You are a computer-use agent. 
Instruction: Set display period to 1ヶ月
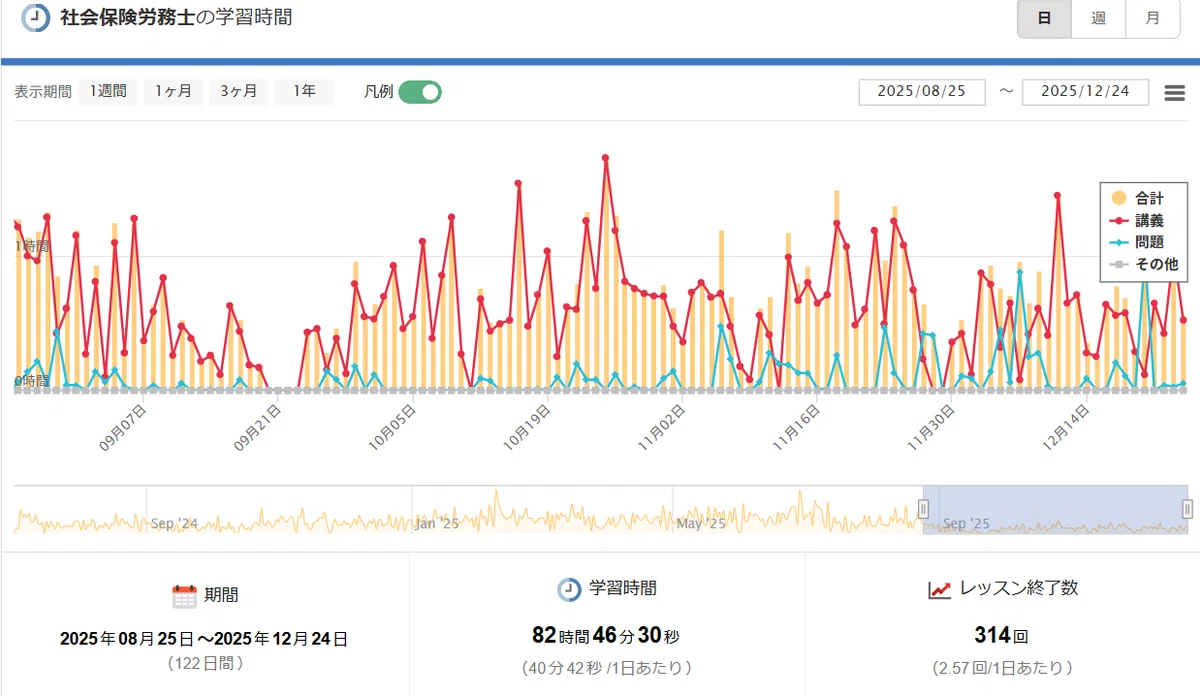(173, 92)
